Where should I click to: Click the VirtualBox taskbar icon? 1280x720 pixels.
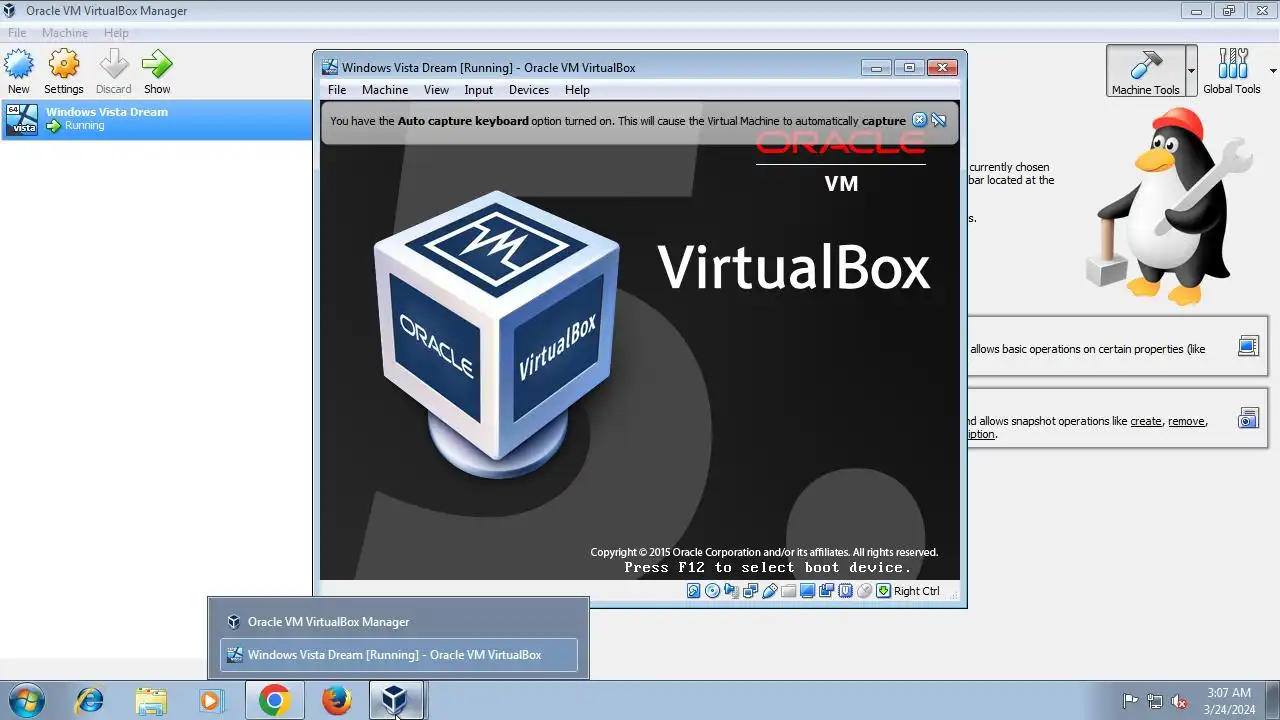(396, 700)
